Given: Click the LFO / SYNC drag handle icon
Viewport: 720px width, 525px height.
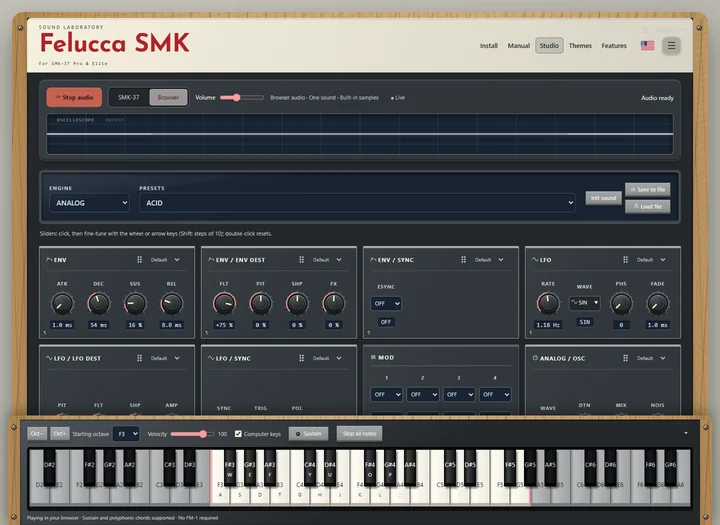Looking at the screenshot, I should point(301,358).
